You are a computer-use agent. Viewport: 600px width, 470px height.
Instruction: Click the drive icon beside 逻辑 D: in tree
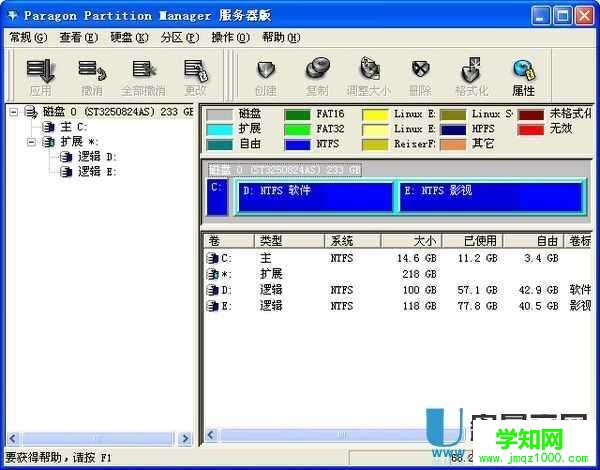[x=66, y=157]
